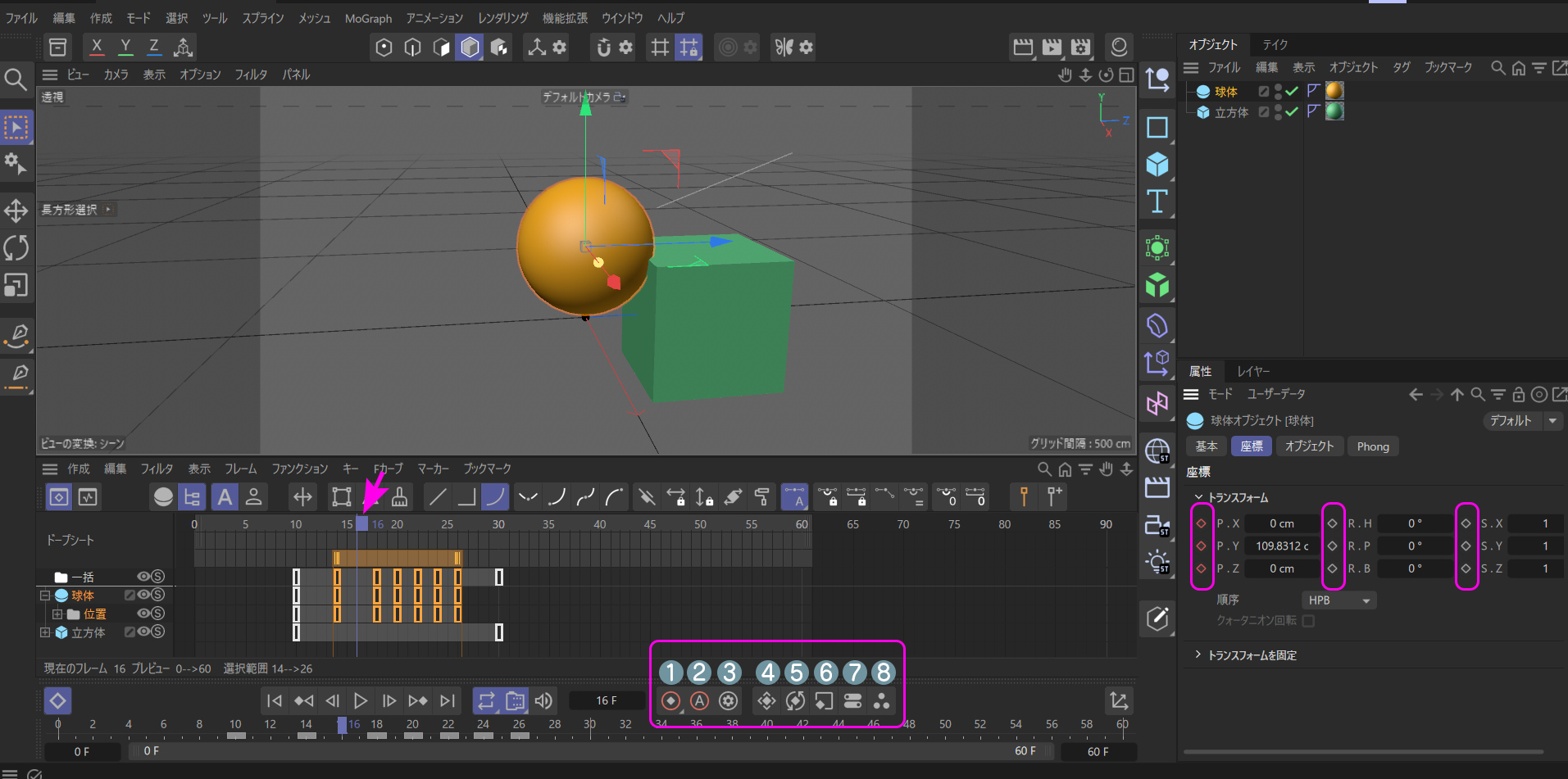Open the HPB rotation order dropdown

[x=1338, y=600]
